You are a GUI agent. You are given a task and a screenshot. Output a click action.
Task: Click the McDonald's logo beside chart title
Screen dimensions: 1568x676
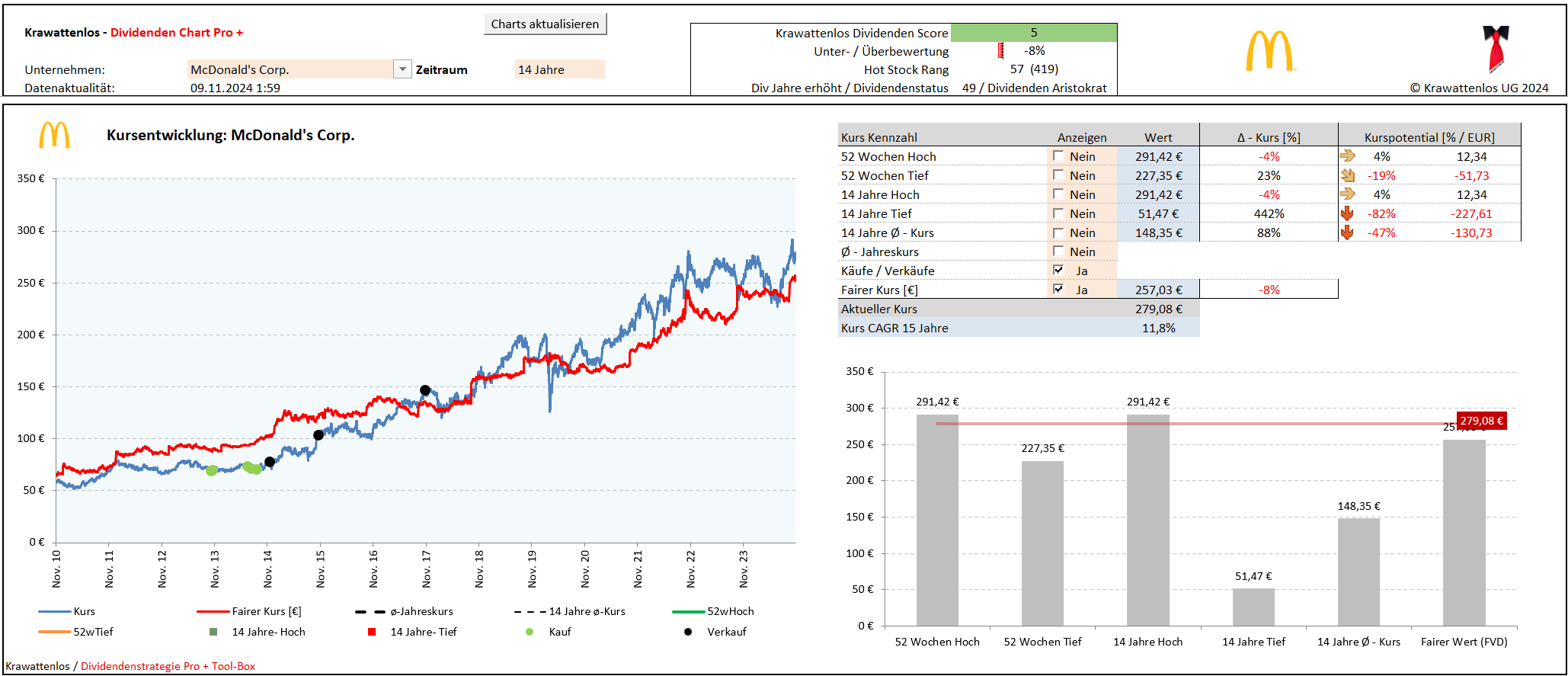(x=55, y=135)
